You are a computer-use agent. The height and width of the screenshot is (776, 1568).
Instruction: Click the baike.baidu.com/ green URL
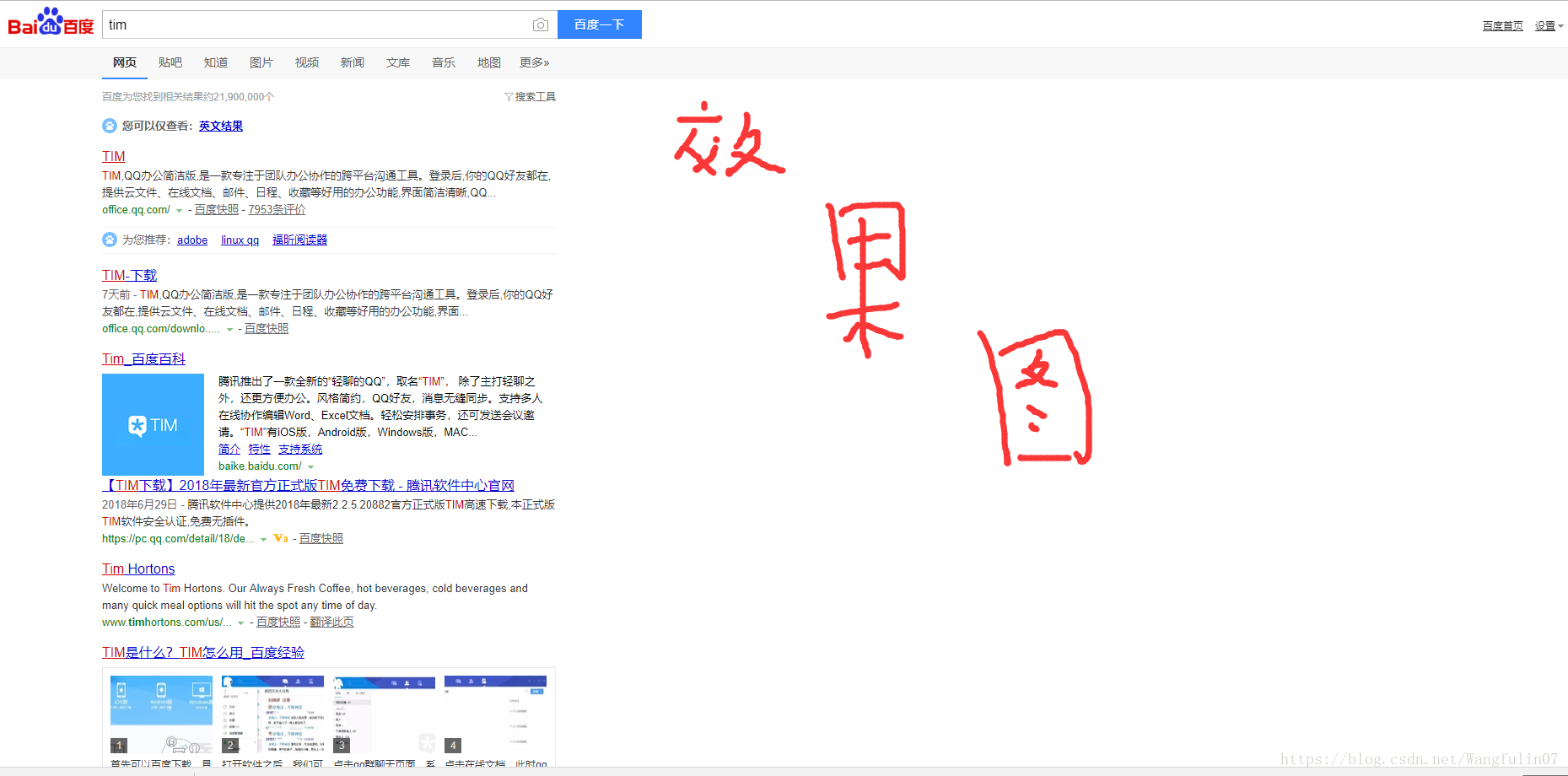click(x=260, y=466)
